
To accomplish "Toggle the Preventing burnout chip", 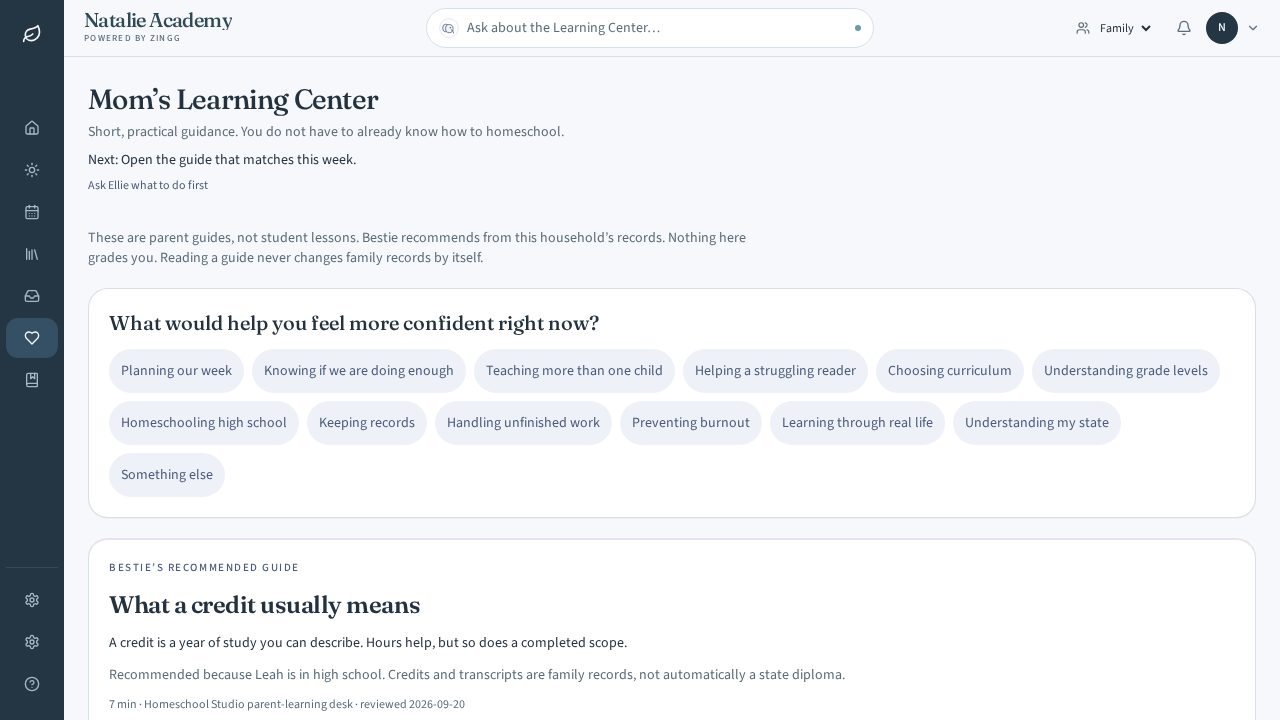I will tap(691, 423).
